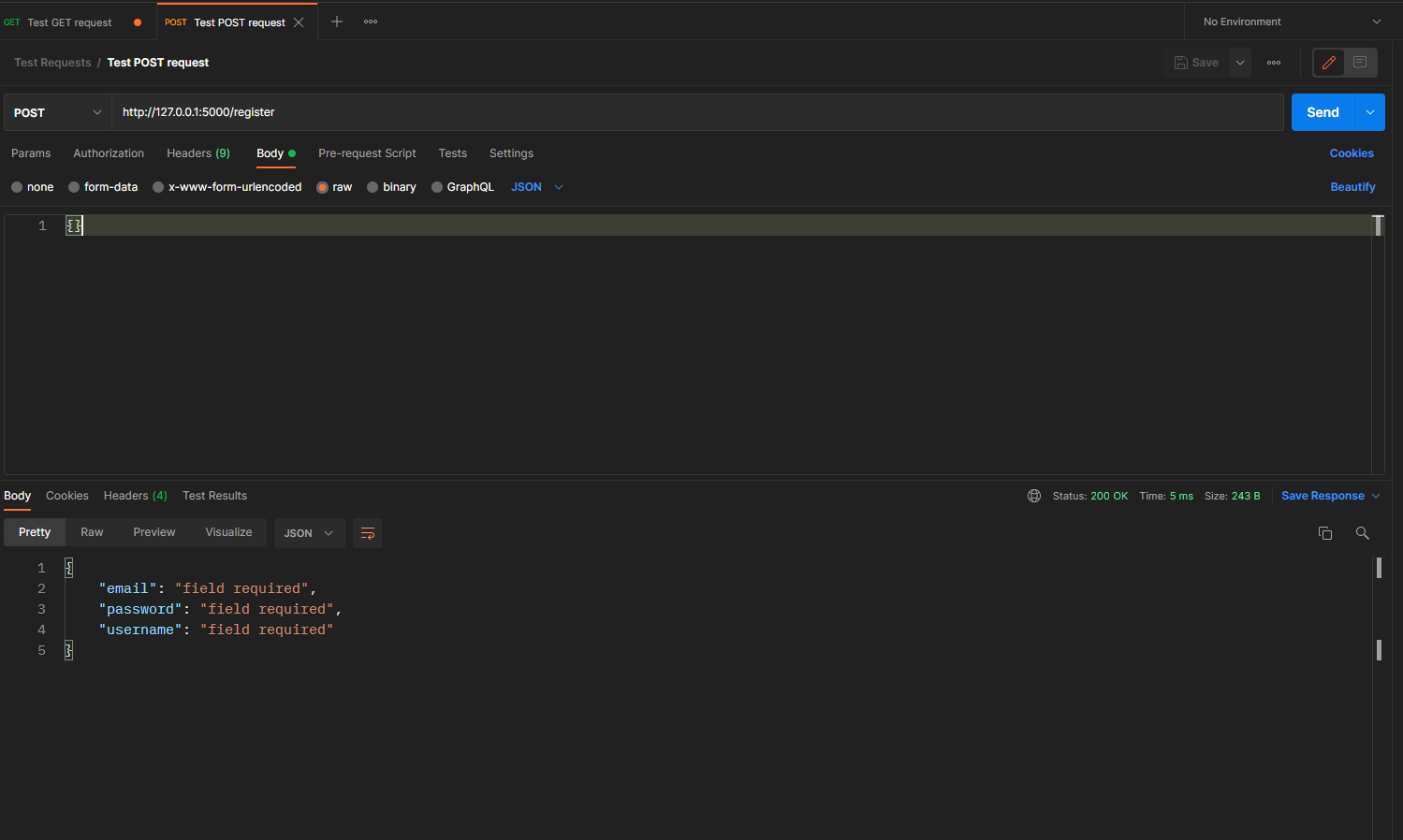Switch response view to Pretty
This screenshot has height=840, width=1403.
(35, 532)
